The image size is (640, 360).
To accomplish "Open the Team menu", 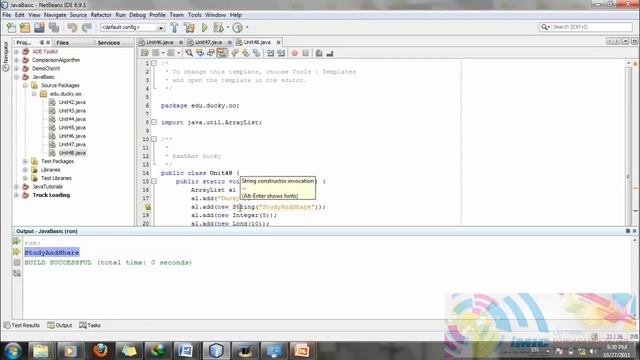I will [176, 15].
